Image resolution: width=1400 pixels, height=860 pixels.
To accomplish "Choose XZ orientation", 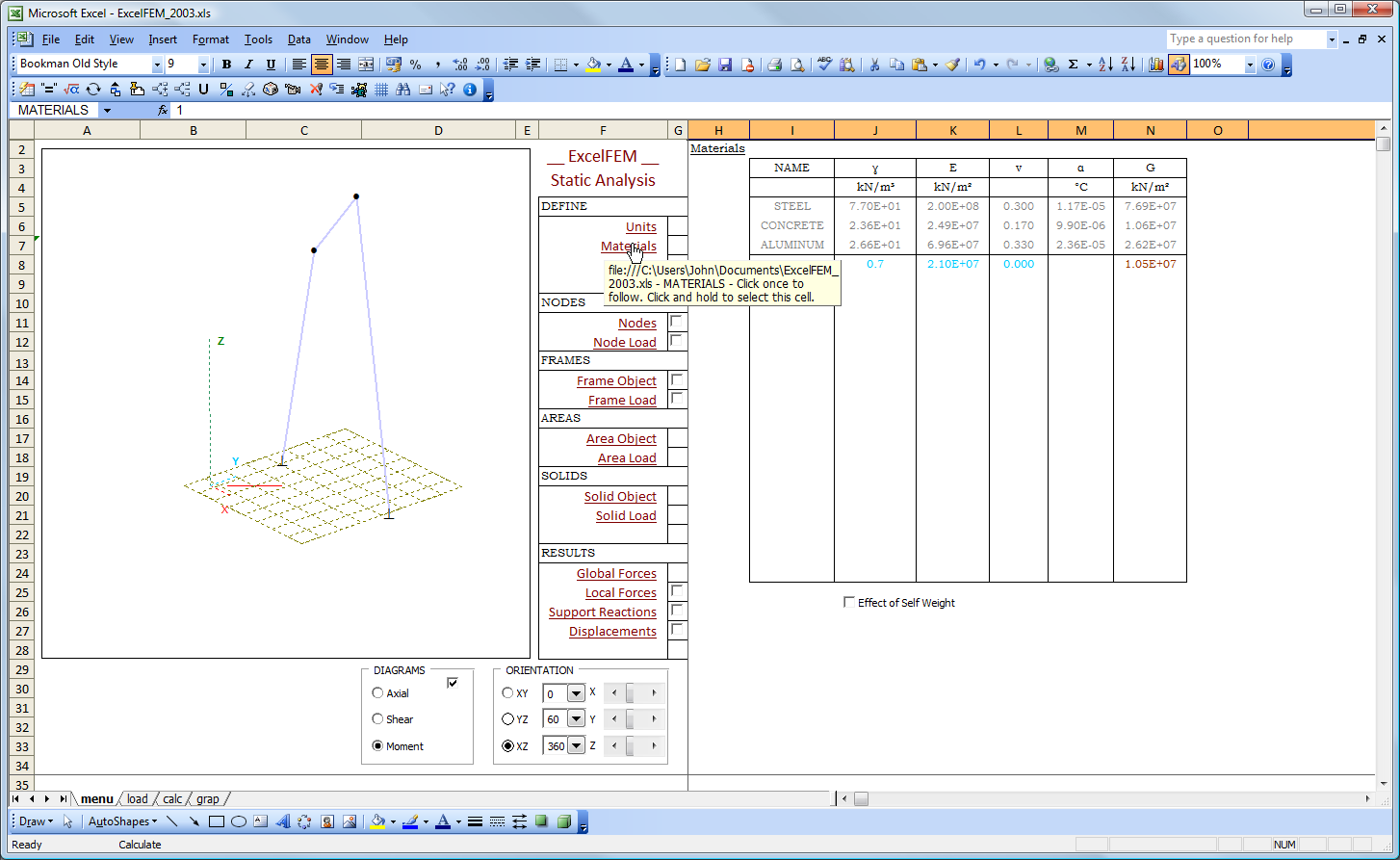I will point(507,745).
